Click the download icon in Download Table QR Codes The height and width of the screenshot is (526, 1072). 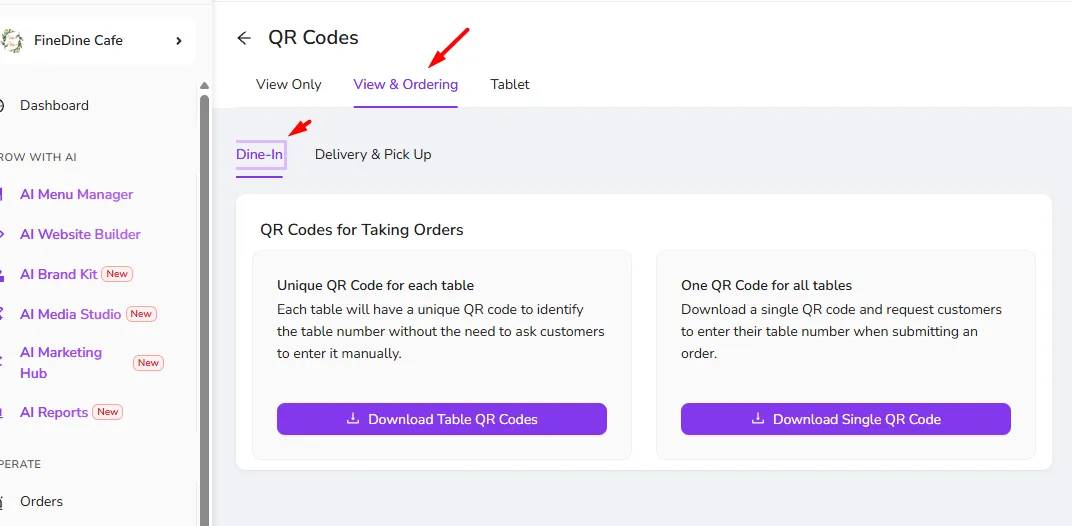[x=353, y=419]
